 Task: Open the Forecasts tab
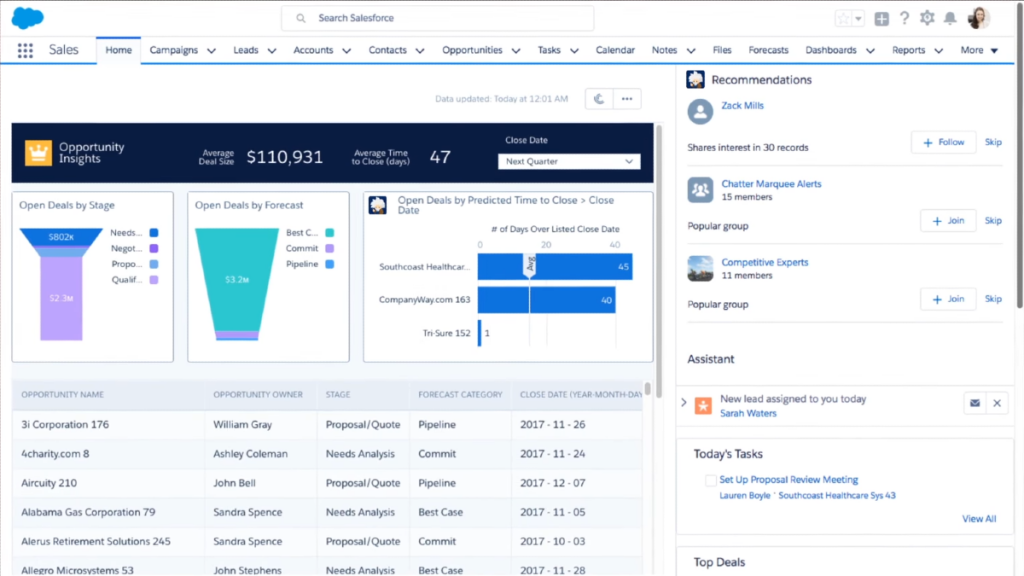coord(768,50)
